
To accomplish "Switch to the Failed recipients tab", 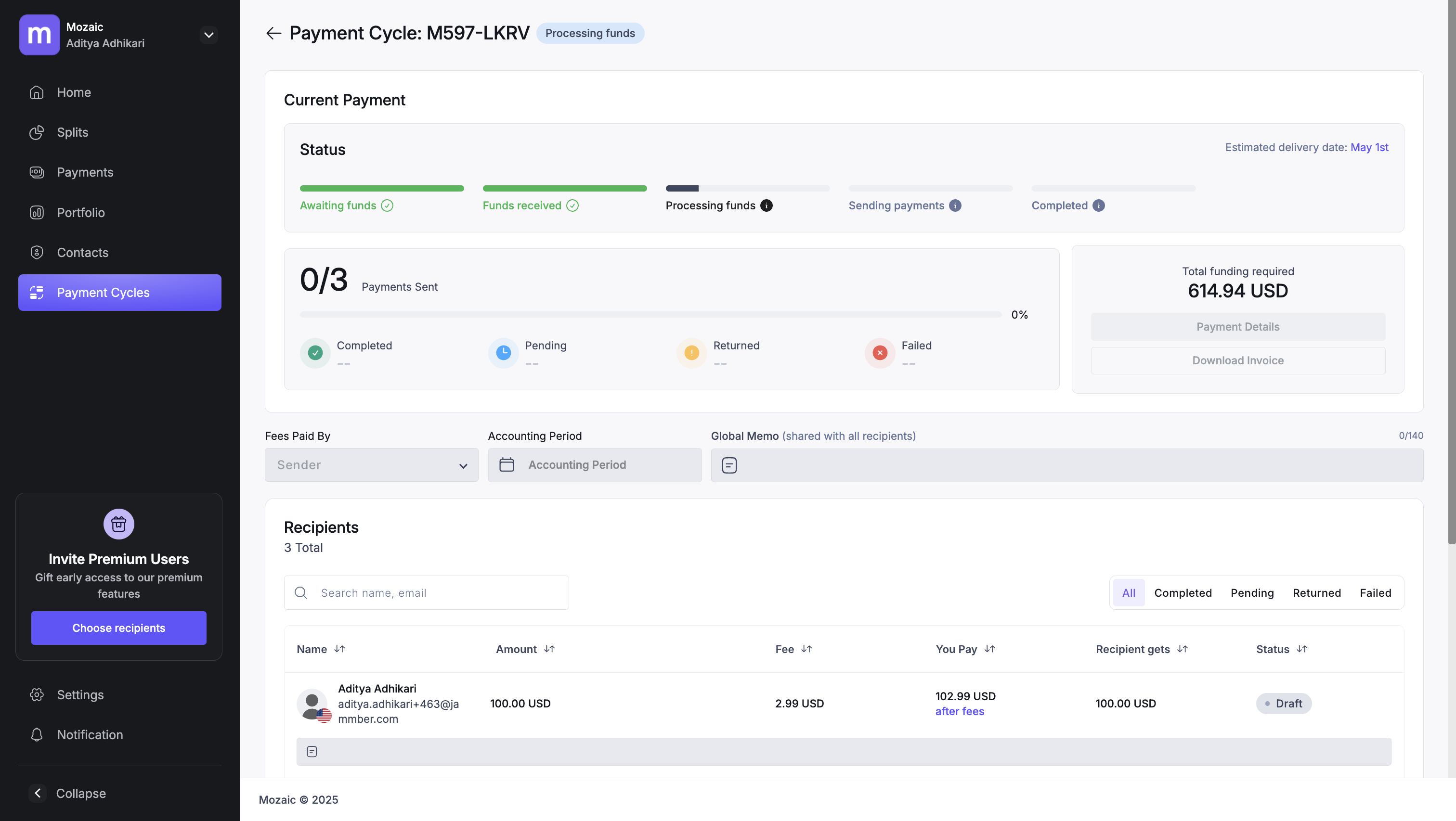I will coord(1375,593).
